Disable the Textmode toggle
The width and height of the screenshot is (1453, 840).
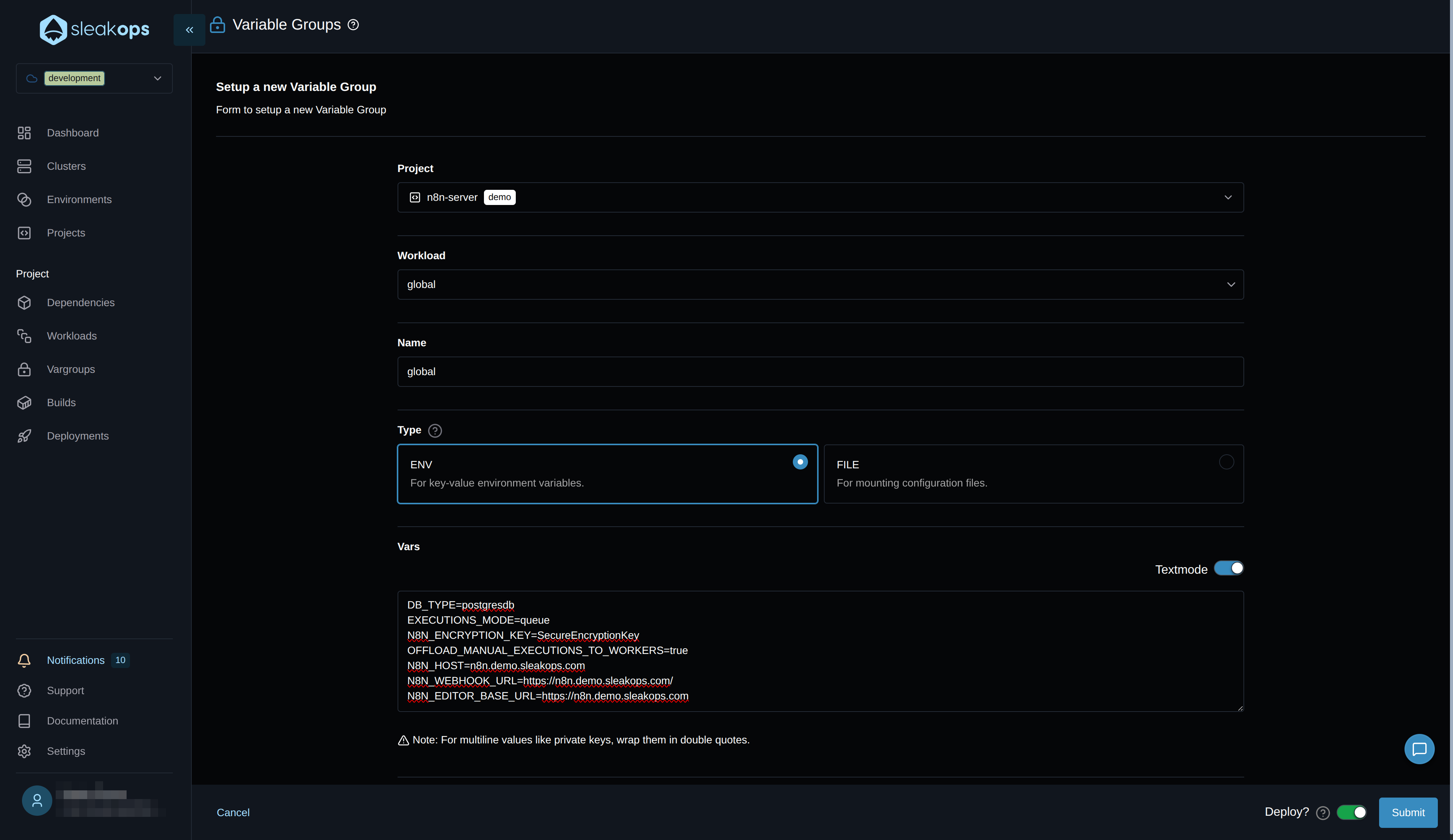click(x=1229, y=568)
